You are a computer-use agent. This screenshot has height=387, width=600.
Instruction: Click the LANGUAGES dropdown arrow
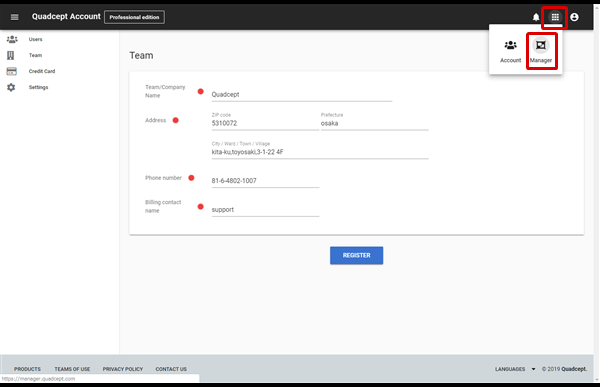[x=533, y=369]
